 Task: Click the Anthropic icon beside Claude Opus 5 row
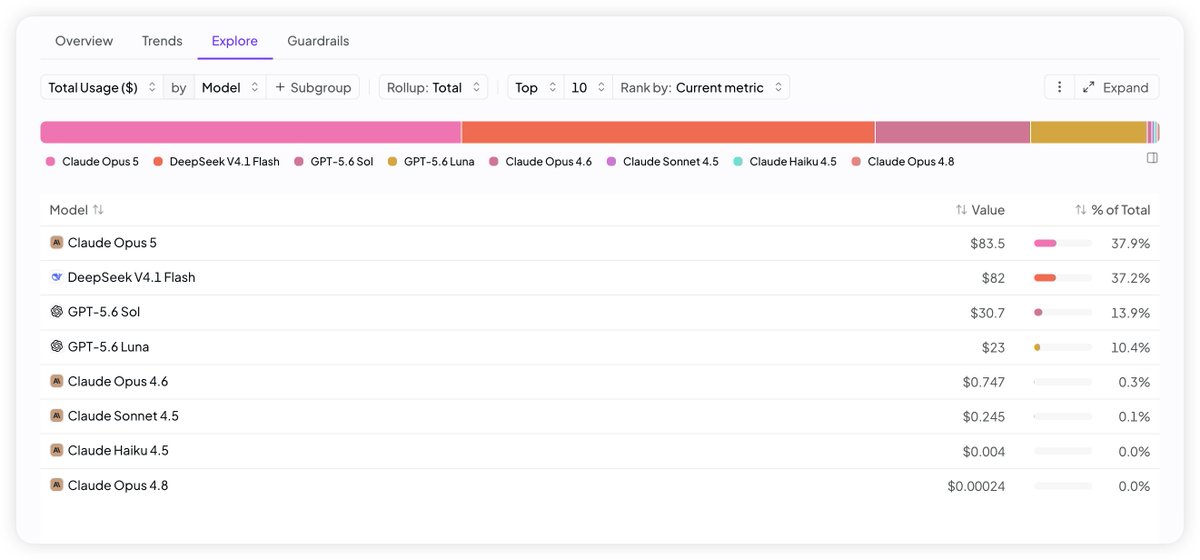pos(57,242)
